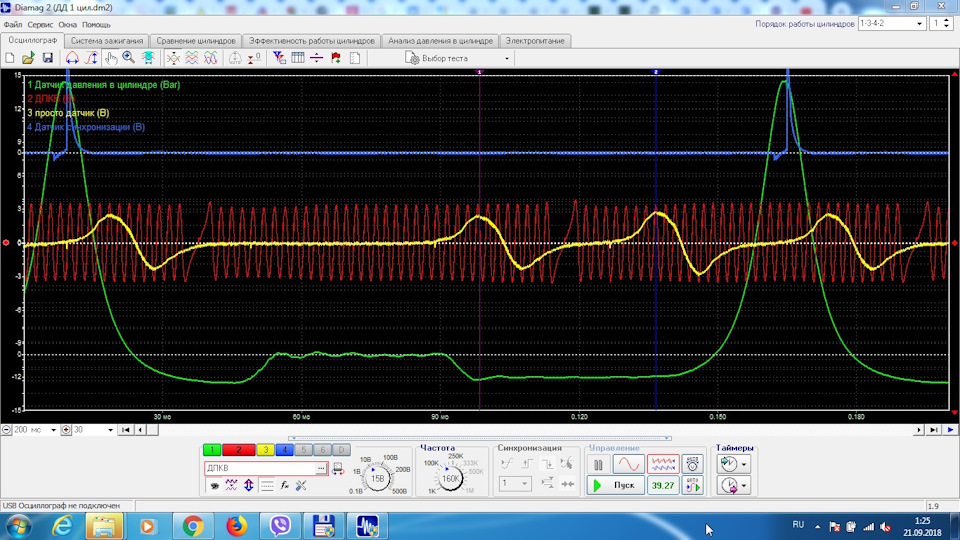Toggle green channel 1 button
Viewport: 960px width, 540px height.
click(x=212, y=450)
